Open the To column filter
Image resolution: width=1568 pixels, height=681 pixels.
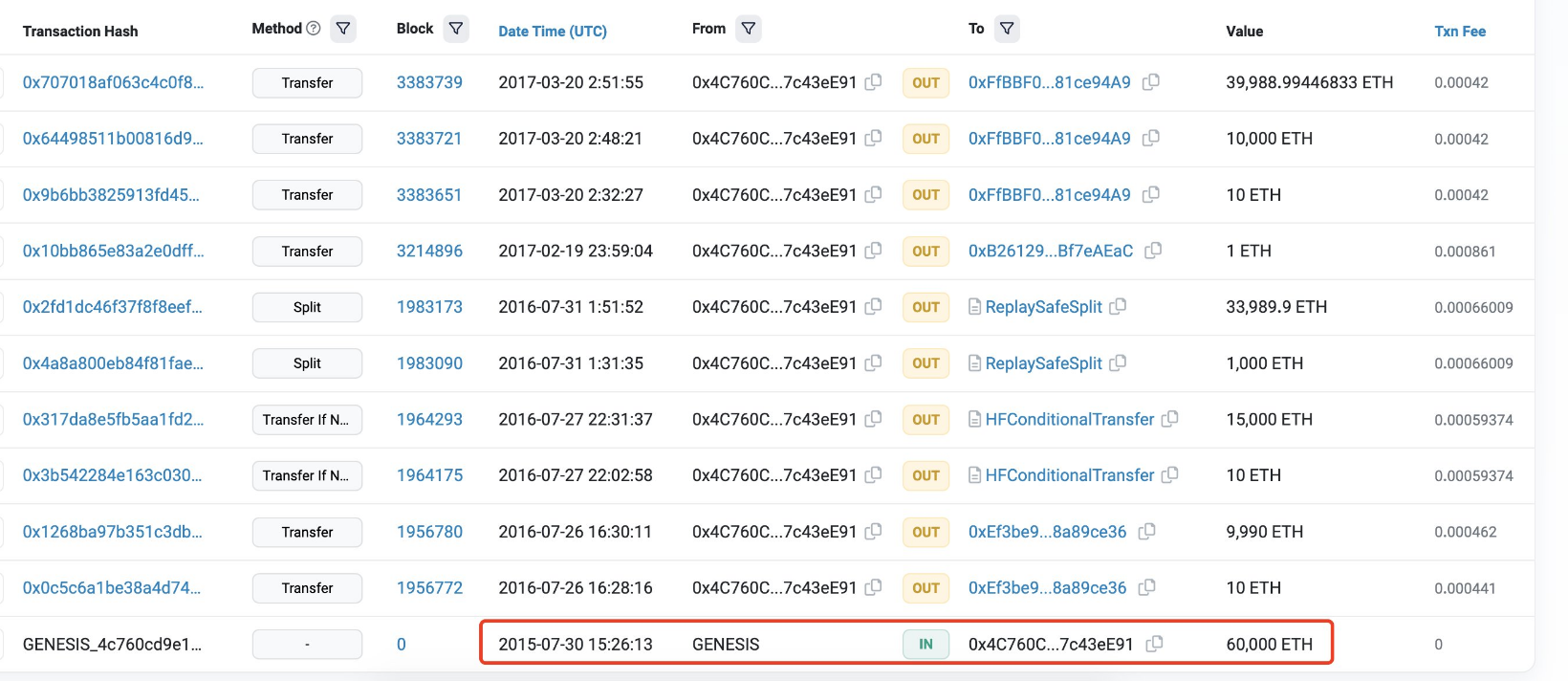pos(1007,29)
